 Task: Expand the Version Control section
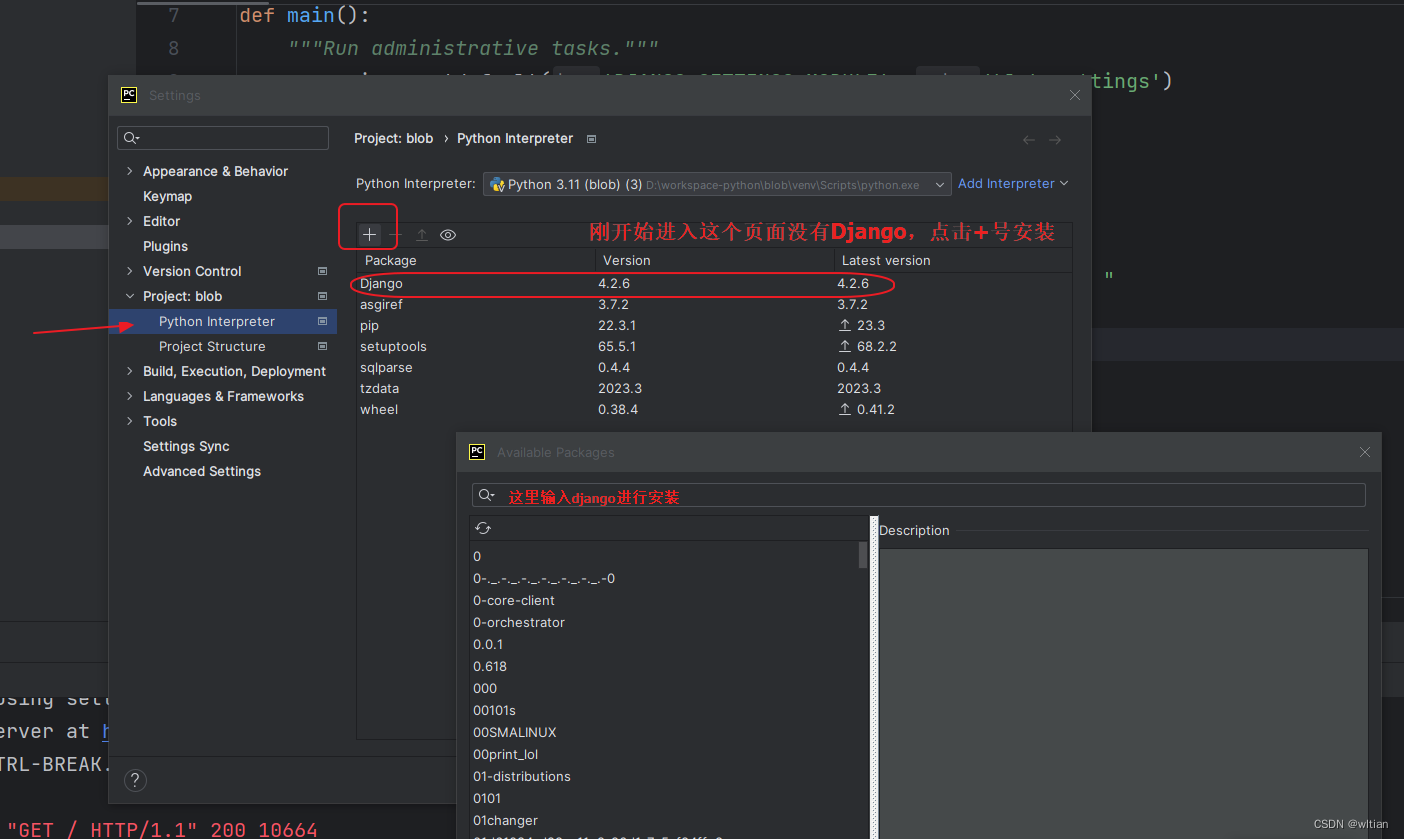pos(129,271)
